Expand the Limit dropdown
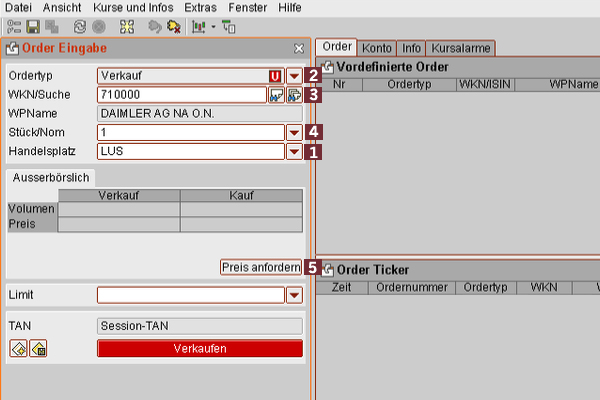Screen dimensions: 600x400 (x=294, y=295)
